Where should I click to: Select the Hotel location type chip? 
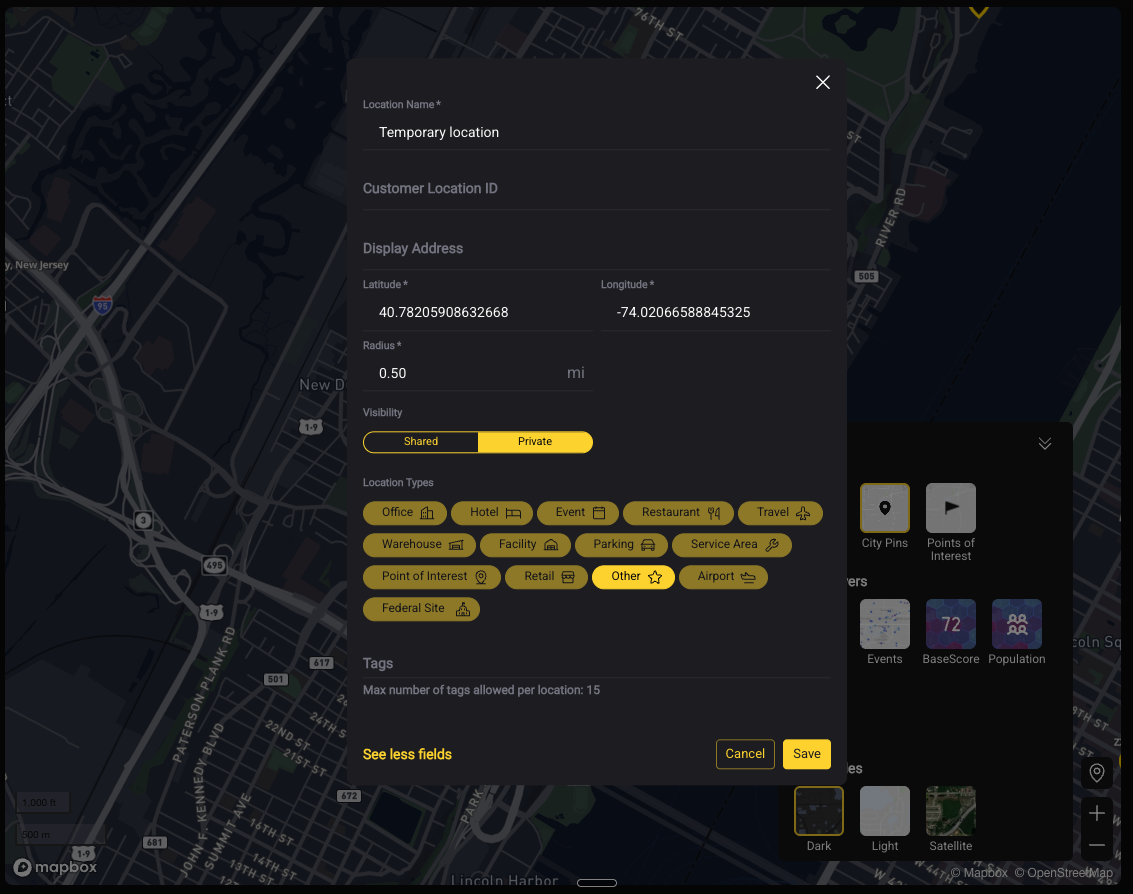(x=492, y=512)
